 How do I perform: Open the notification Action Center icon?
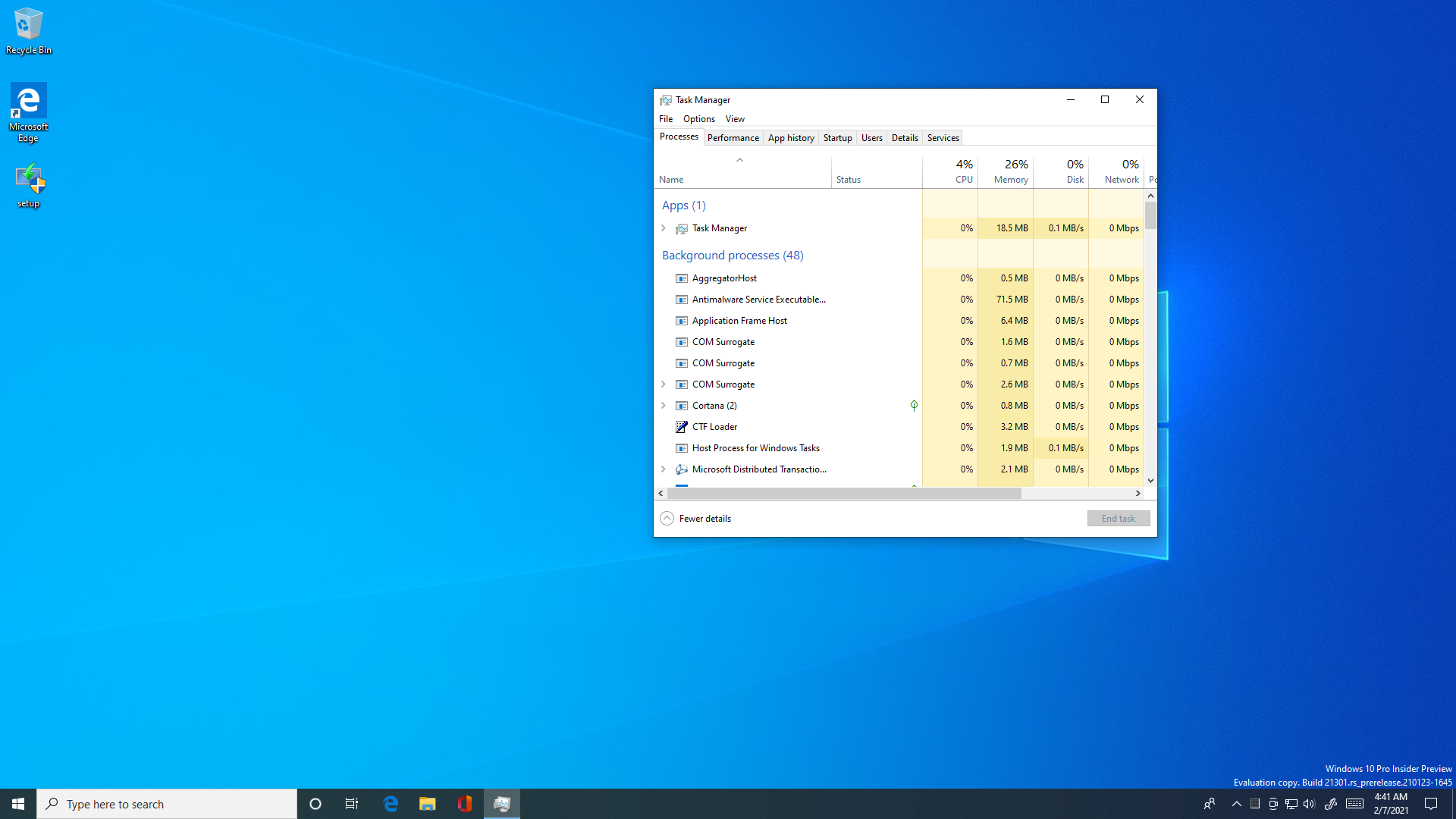pos(1431,804)
